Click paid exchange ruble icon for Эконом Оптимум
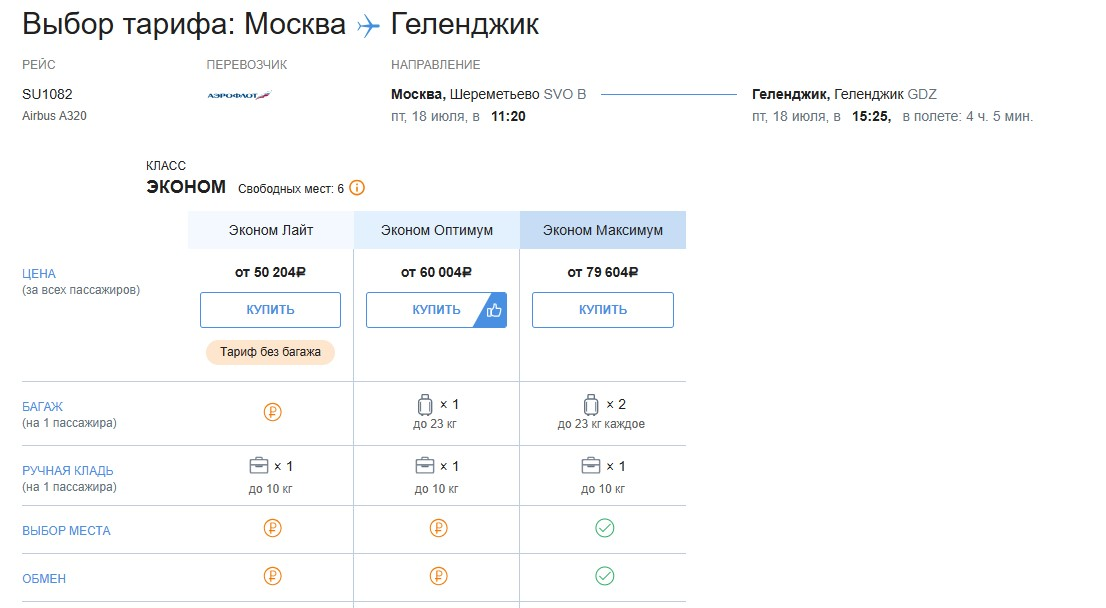This screenshot has width=1106, height=608. pyautogui.click(x=438, y=576)
